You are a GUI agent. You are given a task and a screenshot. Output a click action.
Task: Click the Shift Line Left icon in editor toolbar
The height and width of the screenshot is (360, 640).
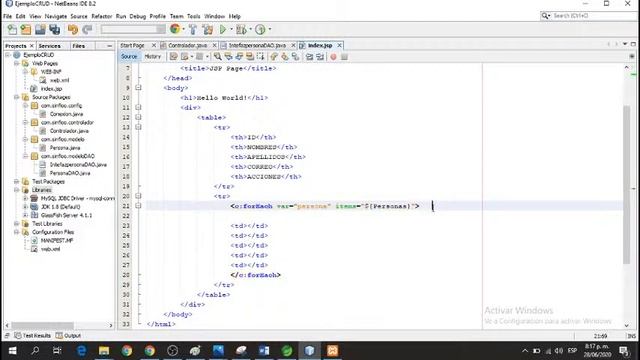pyautogui.click(x=309, y=57)
